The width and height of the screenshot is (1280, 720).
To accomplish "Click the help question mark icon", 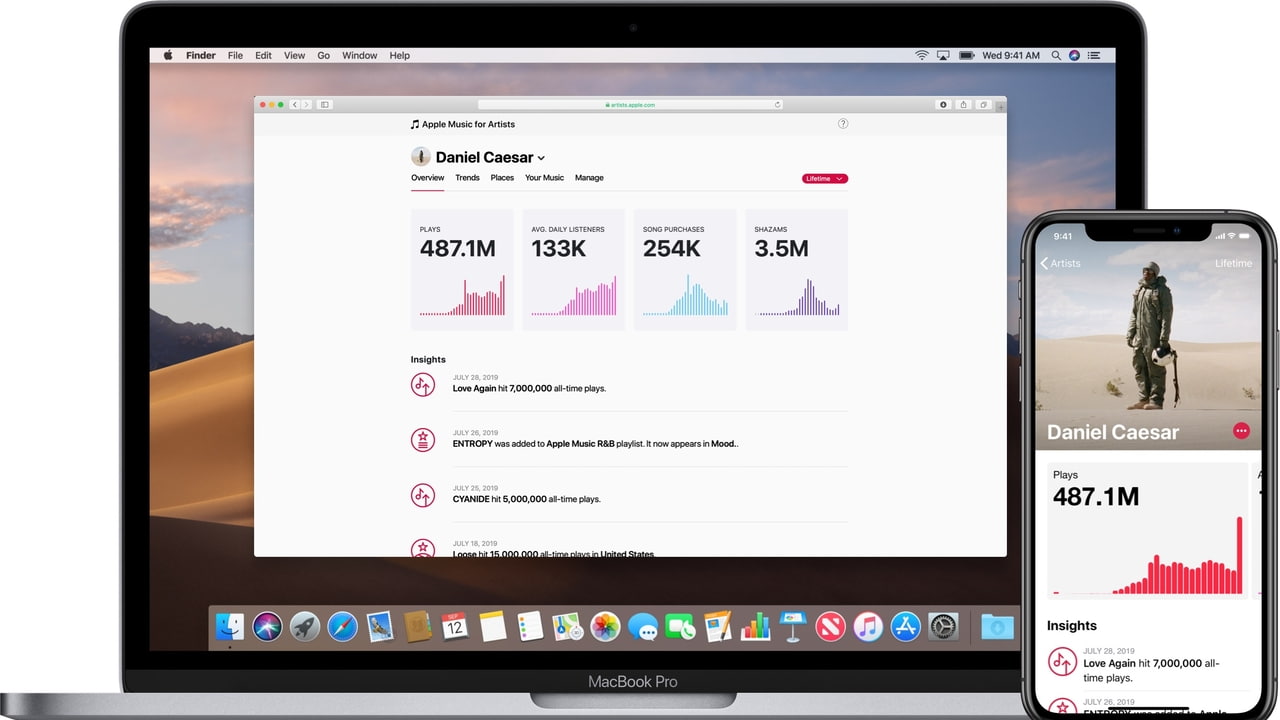I will pos(843,124).
